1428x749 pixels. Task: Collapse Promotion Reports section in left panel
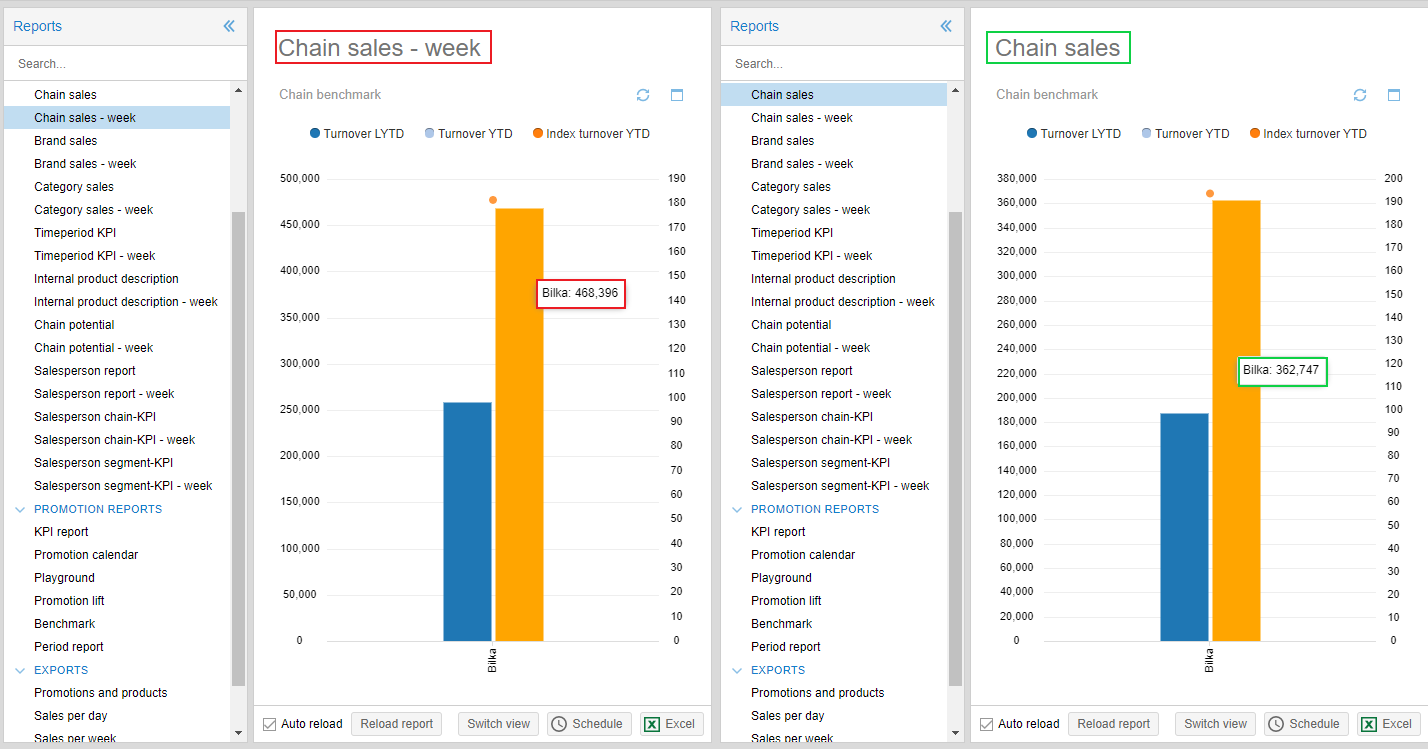pos(20,509)
